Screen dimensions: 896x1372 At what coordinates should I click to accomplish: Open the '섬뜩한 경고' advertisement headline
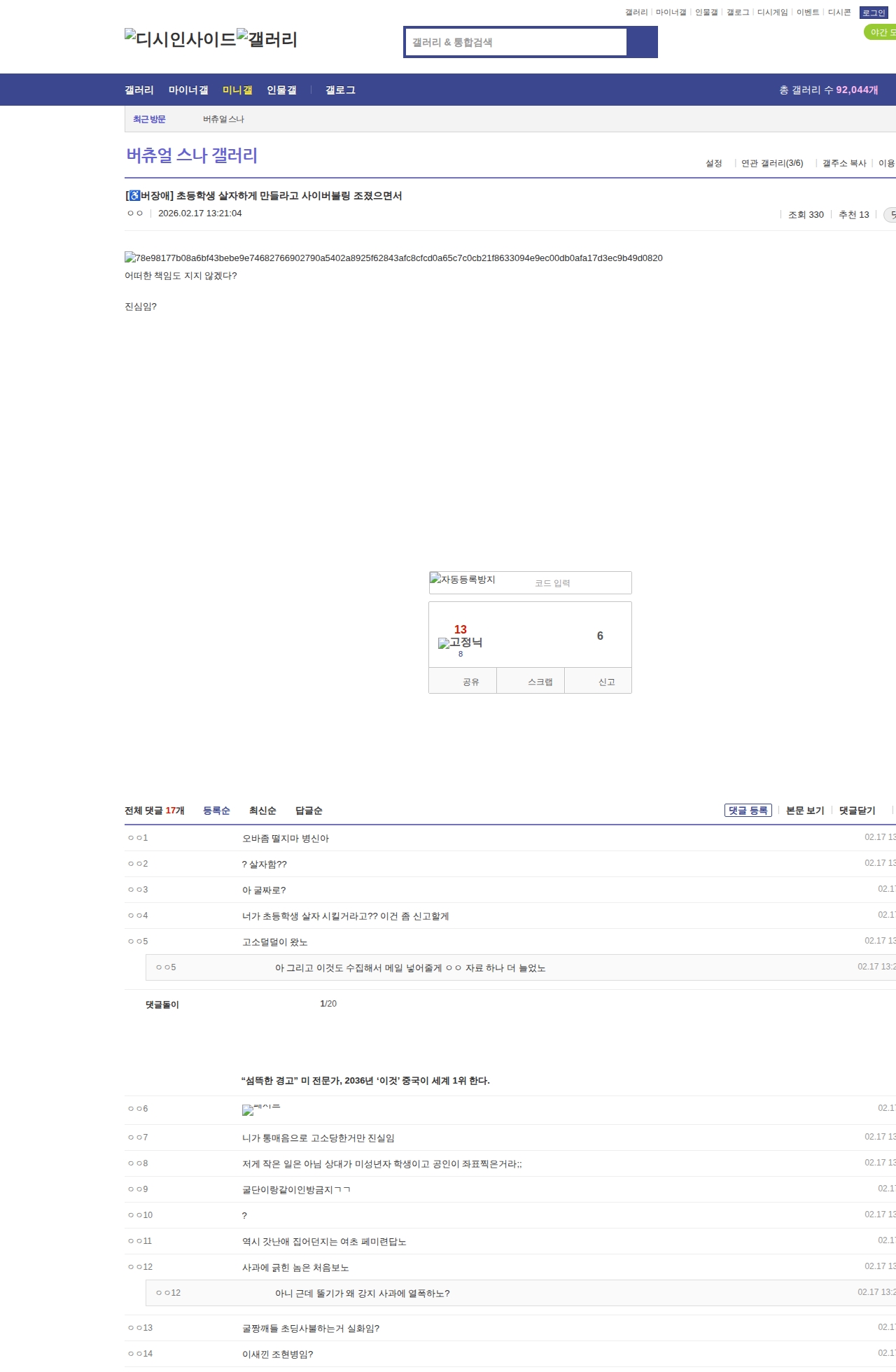(365, 1081)
